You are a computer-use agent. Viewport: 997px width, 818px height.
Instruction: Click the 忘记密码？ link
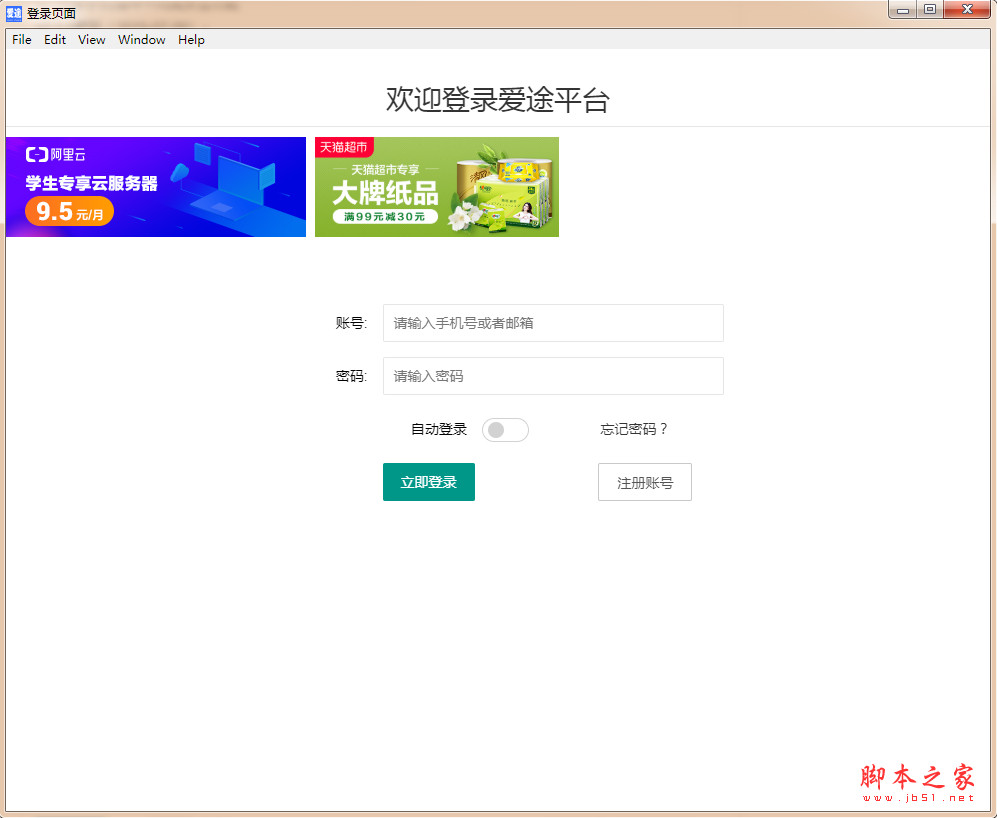(x=634, y=429)
